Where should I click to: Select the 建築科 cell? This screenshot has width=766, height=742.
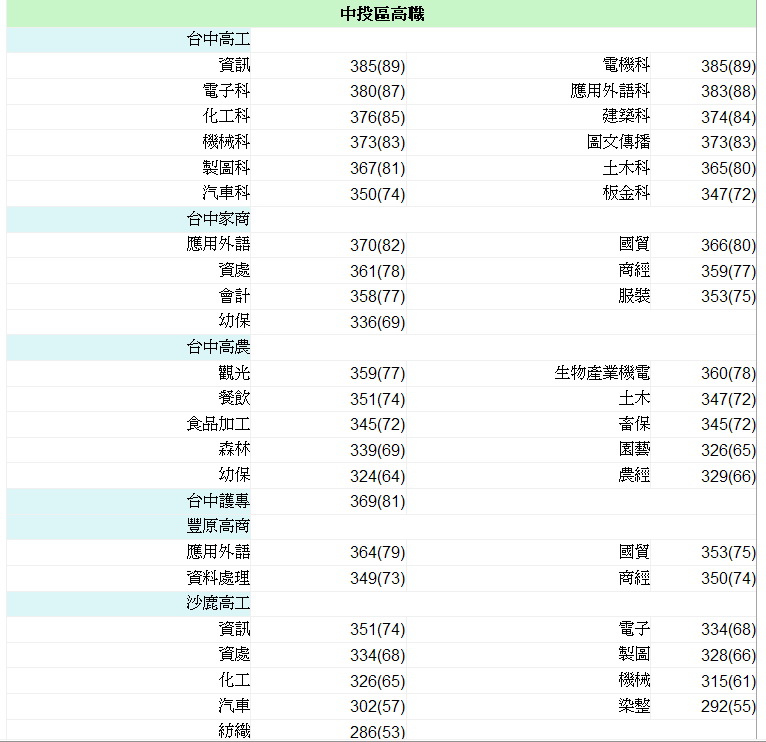(626, 116)
